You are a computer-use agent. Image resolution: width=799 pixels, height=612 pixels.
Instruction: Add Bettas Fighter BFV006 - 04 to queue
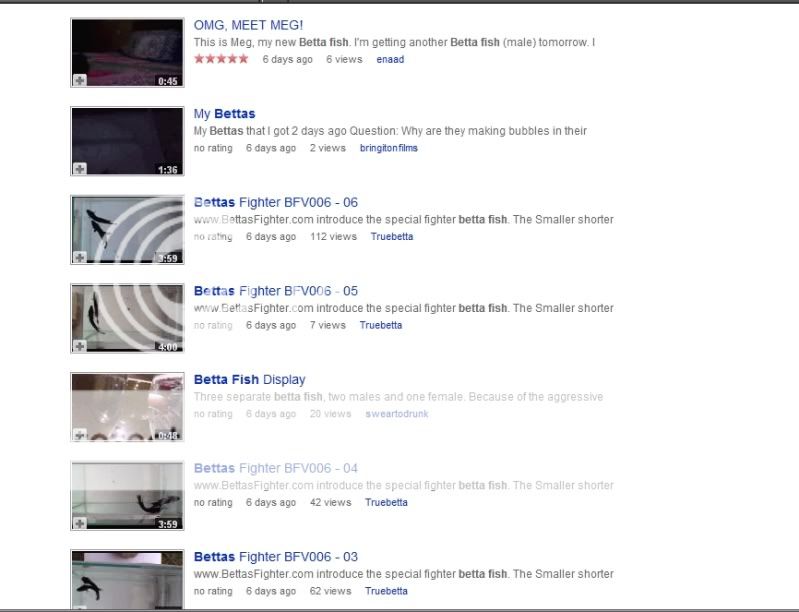(x=79, y=523)
